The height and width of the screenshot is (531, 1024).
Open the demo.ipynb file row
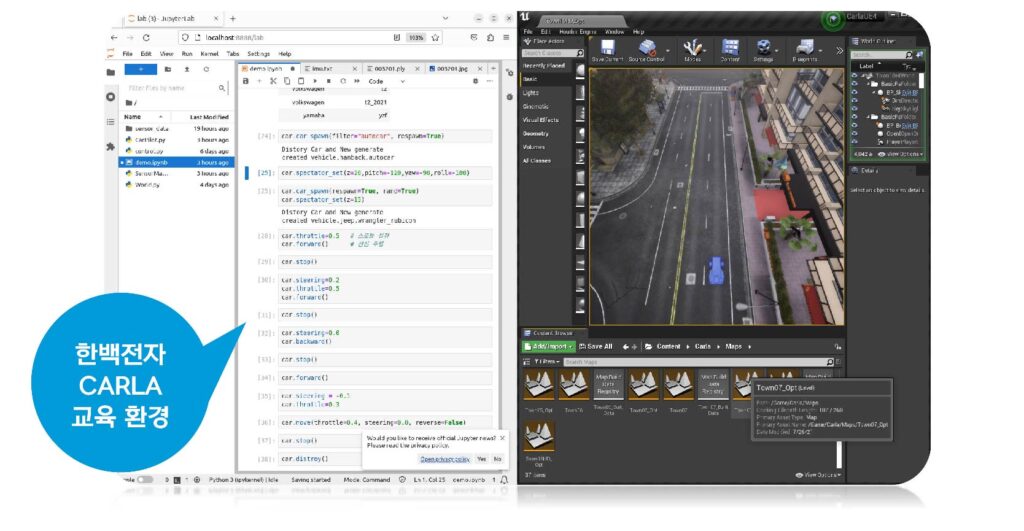point(175,162)
